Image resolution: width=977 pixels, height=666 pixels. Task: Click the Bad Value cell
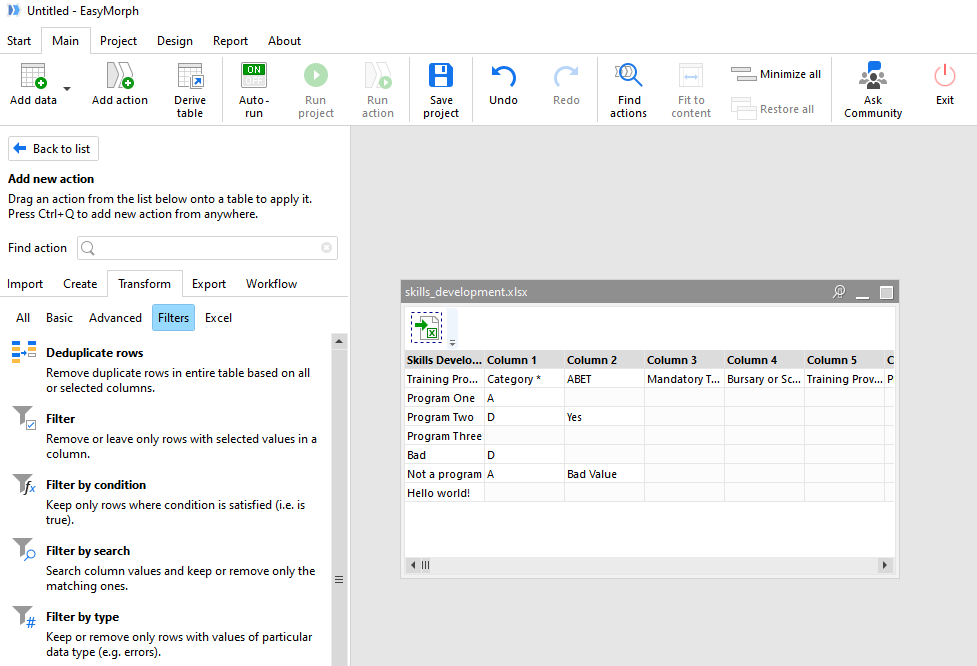604,474
